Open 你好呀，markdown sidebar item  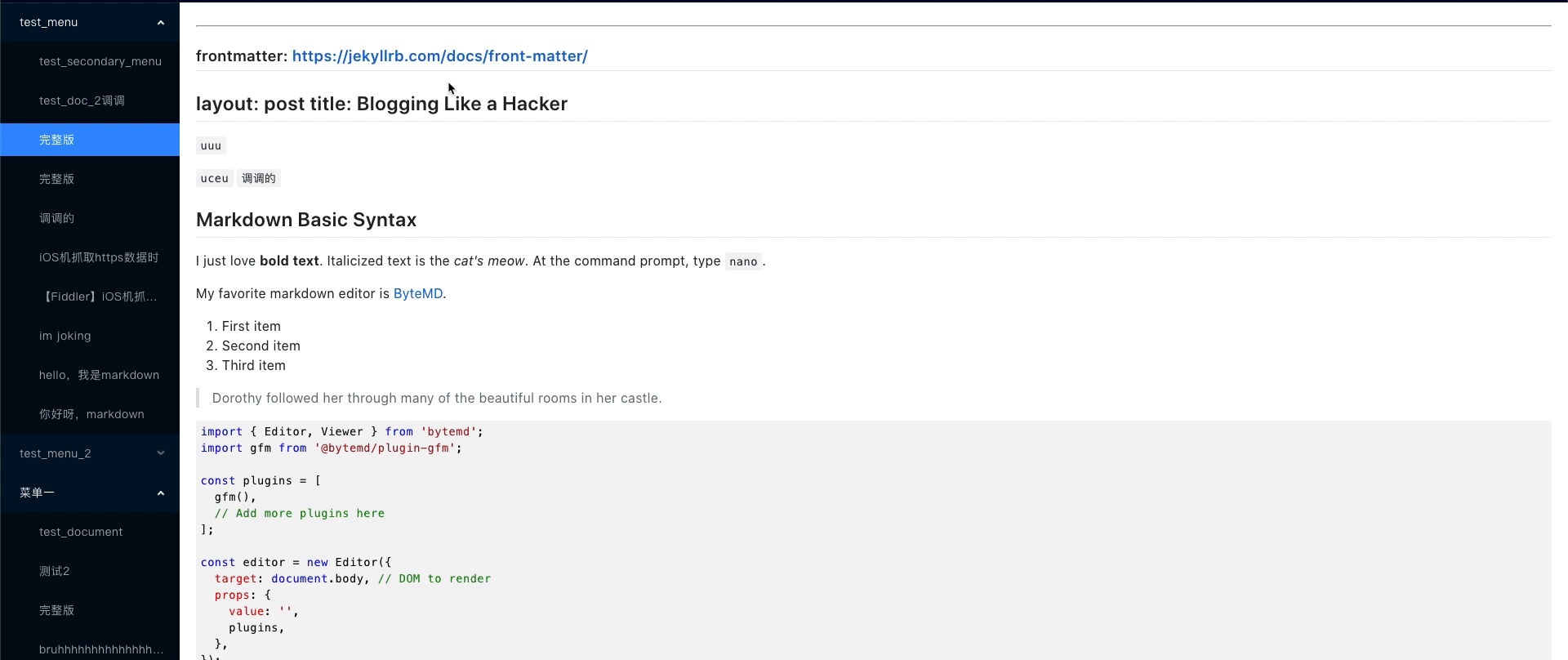90,414
